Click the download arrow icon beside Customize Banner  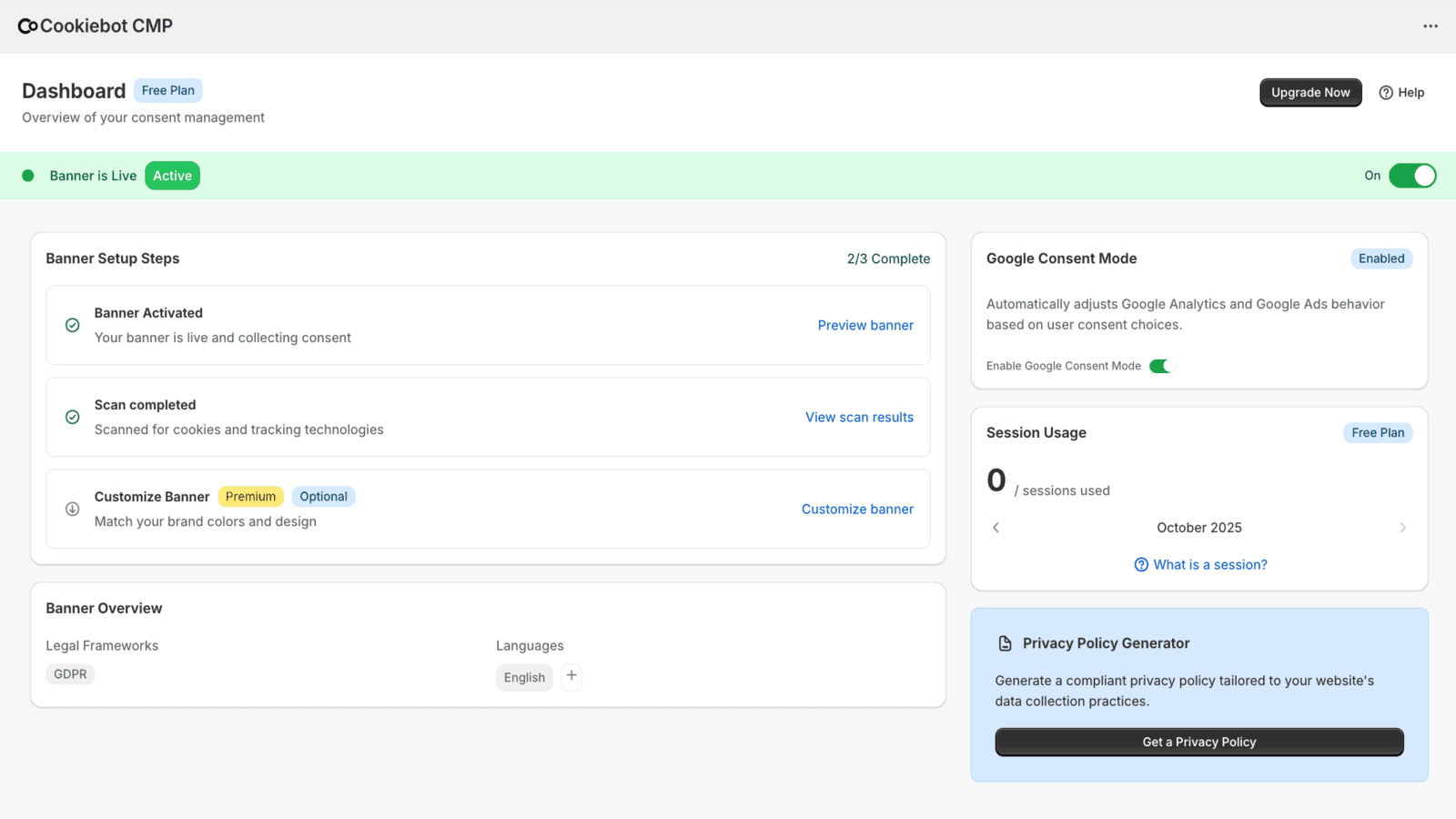[x=72, y=509]
